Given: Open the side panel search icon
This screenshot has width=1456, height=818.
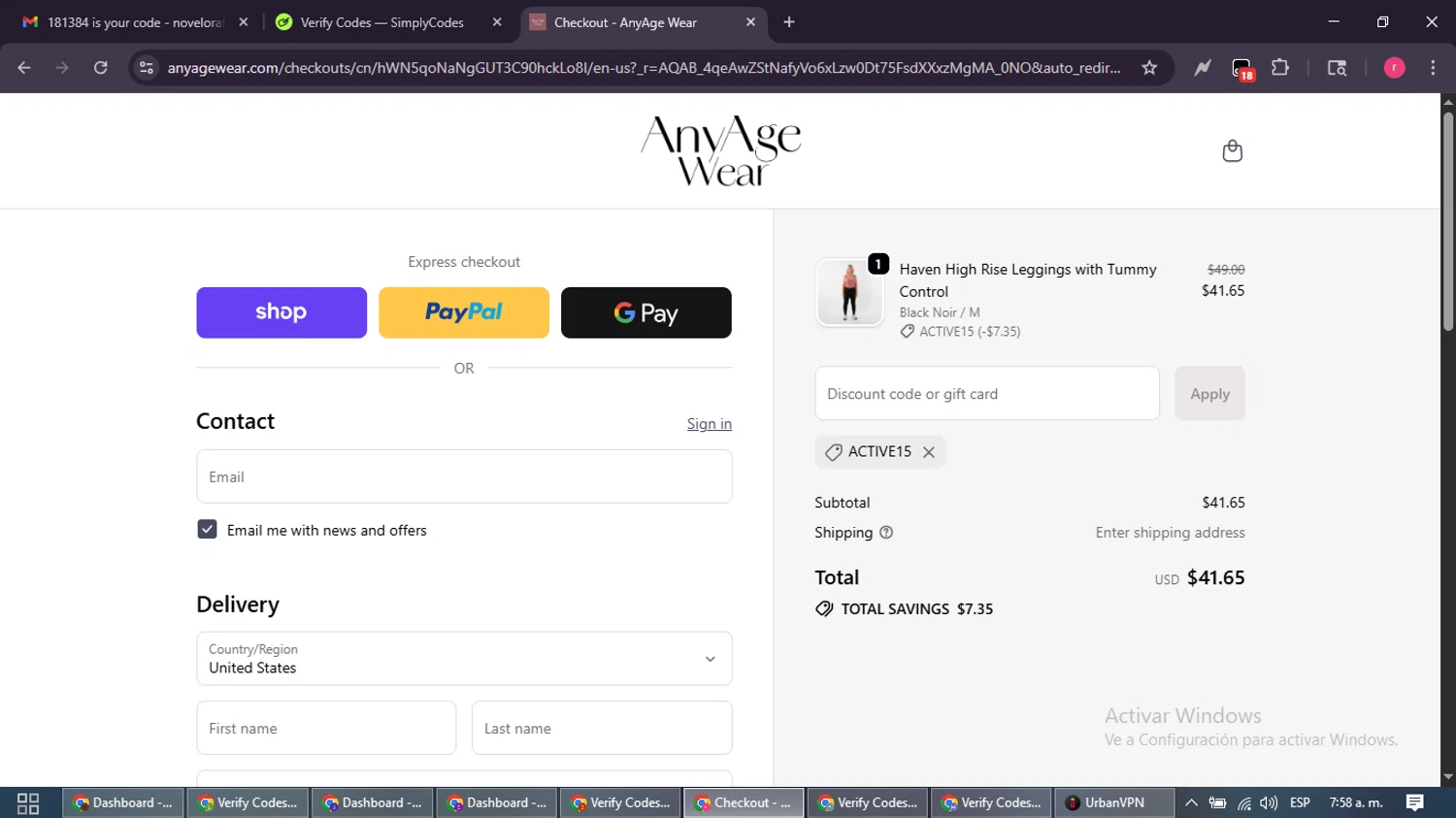Looking at the screenshot, I should coord(1337,68).
